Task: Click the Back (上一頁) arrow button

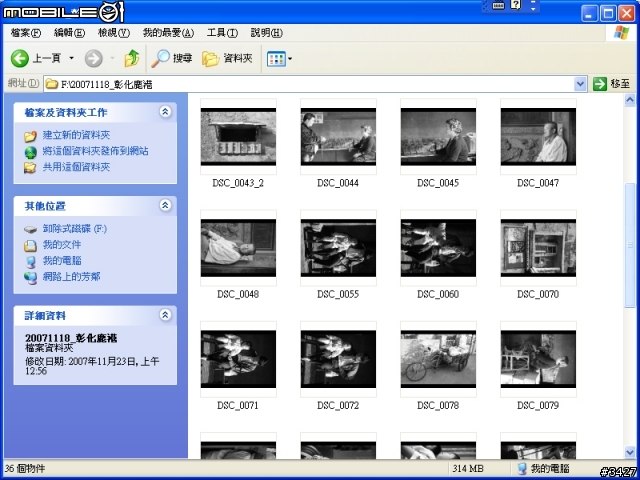Action: tap(20, 58)
